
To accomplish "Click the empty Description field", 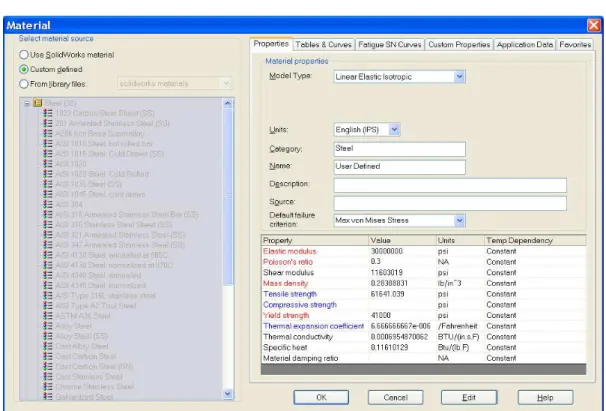I will point(450,185).
